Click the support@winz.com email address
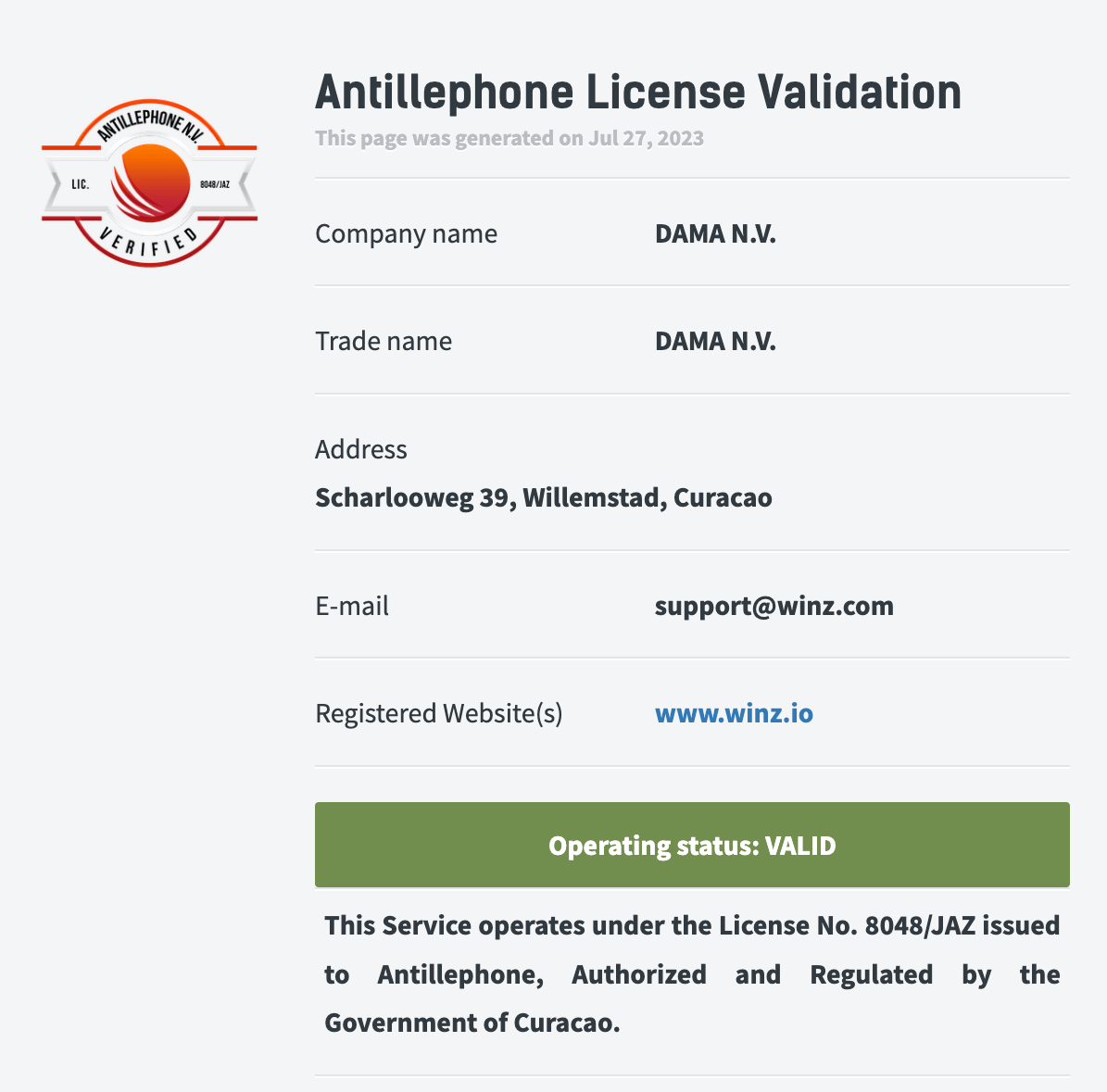 774,607
